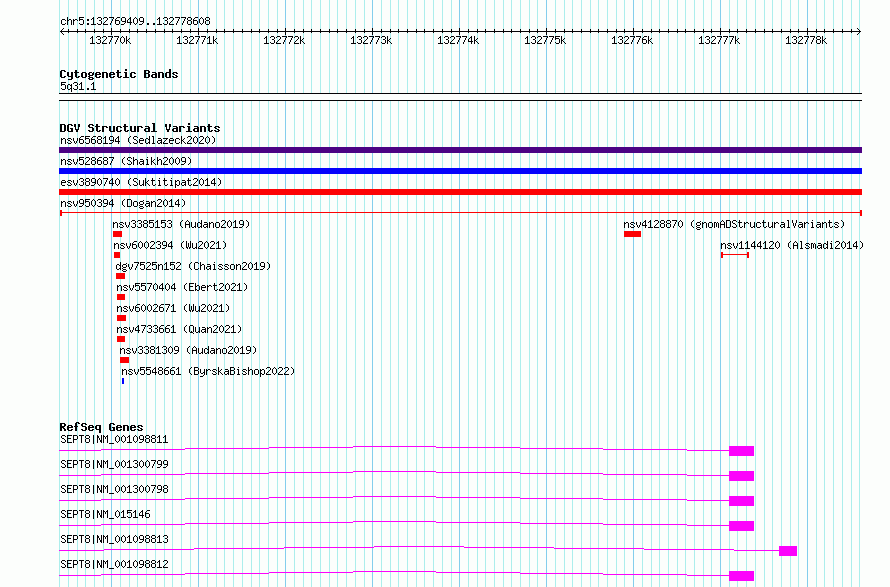
Task: Click the 132776k ruler tick label
Action: [632, 41]
